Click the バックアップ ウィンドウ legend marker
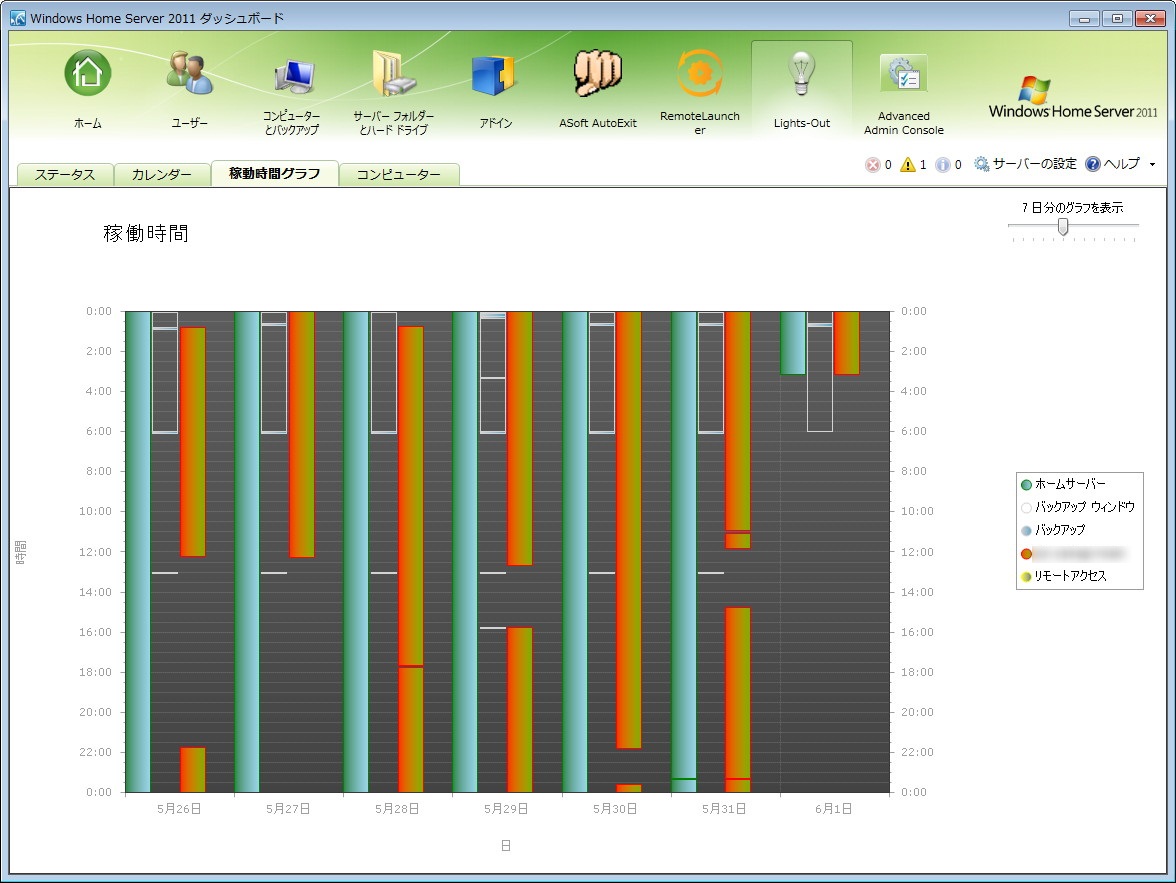 1026,508
